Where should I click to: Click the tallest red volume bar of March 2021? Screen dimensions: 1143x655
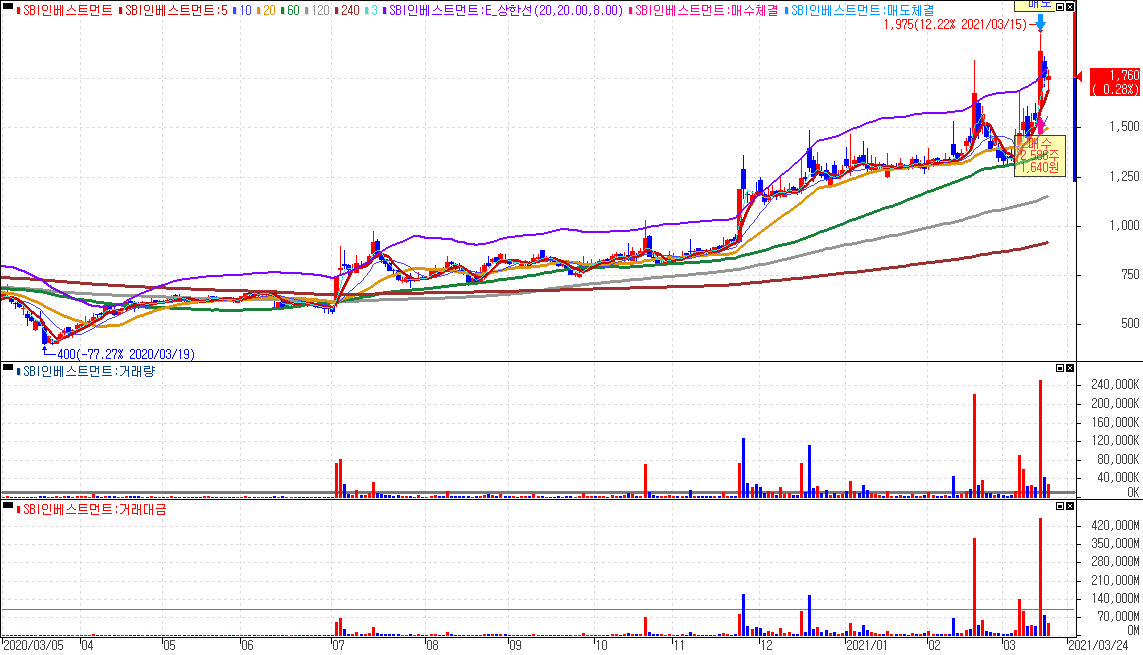tap(1040, 439)
